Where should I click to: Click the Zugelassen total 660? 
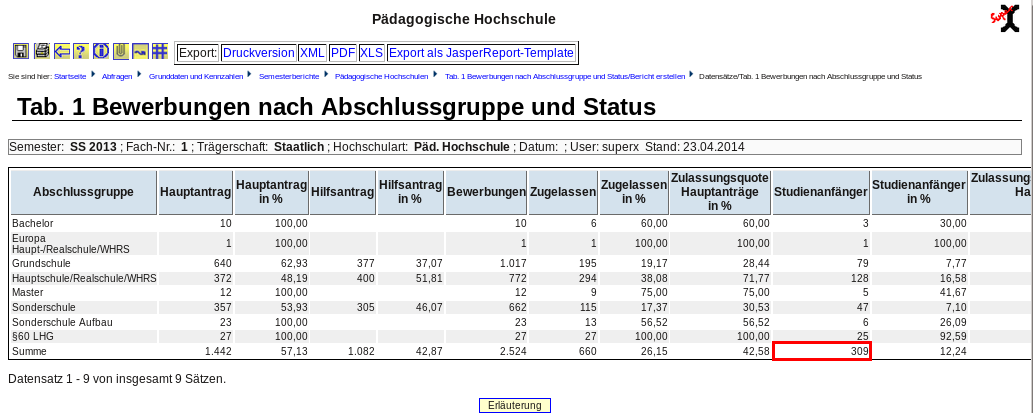587,352
